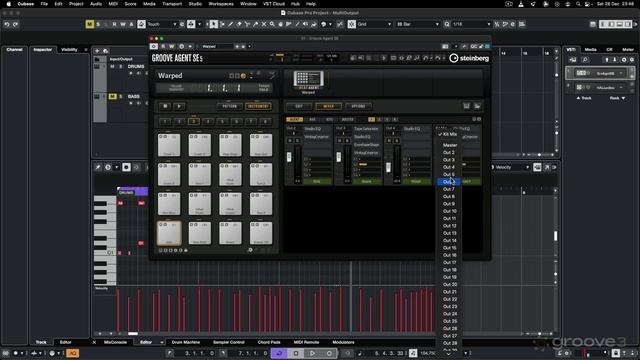The image size is (640, 360).
Task: Click the Out 2 mixer channel fader
Action: pos(289,157)
